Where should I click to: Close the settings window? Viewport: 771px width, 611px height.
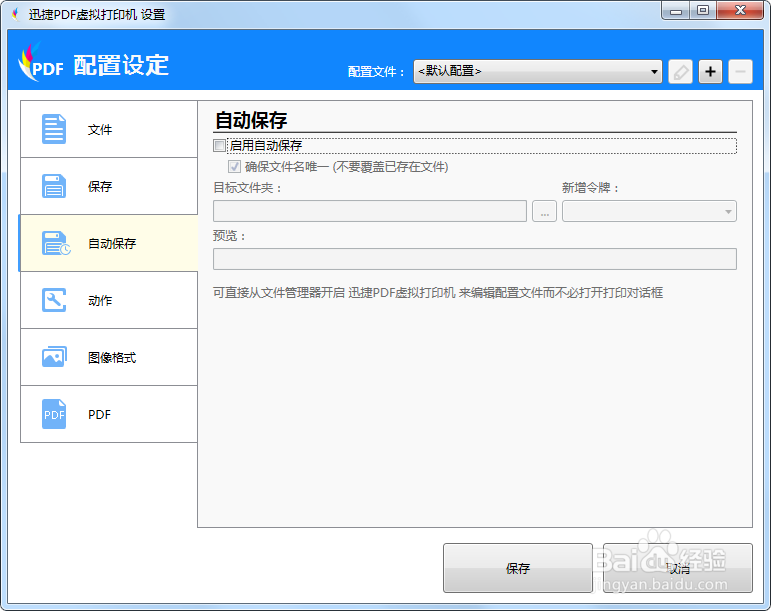click(740, 10)
